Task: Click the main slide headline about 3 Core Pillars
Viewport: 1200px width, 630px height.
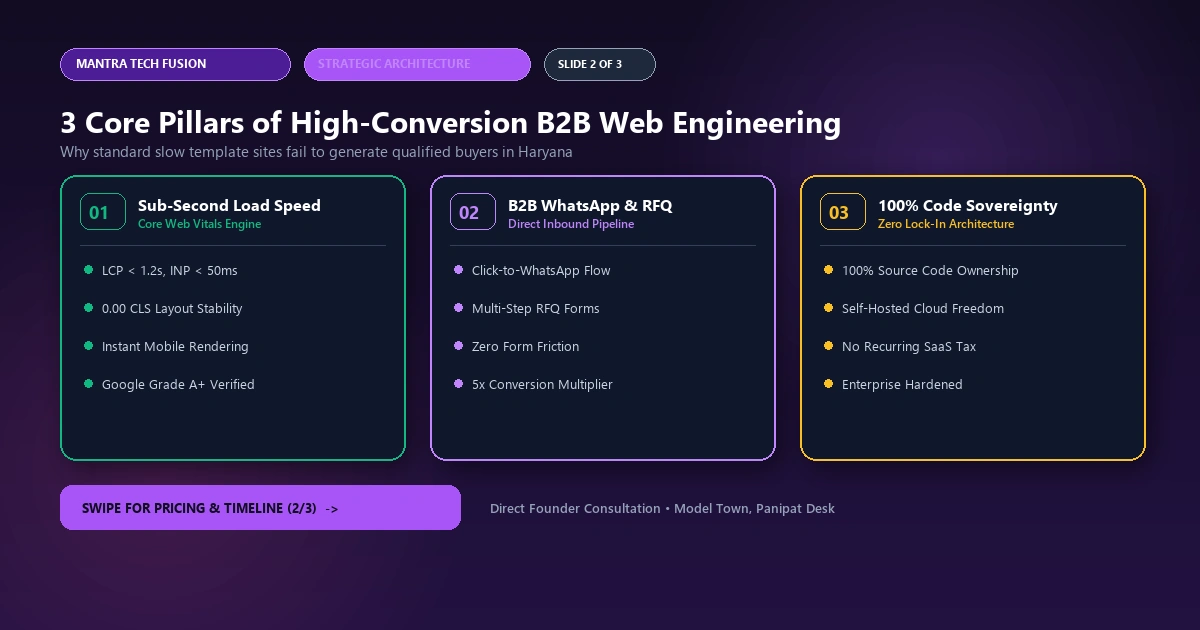Action: tap(450, 123)
